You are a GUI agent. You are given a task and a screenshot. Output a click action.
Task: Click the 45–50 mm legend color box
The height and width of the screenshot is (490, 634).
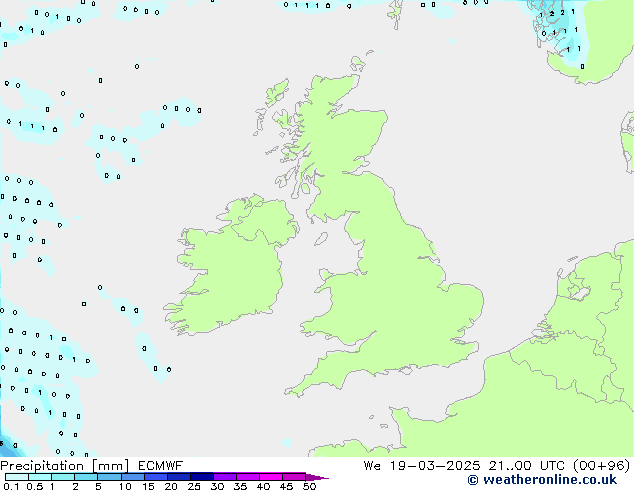294,477
